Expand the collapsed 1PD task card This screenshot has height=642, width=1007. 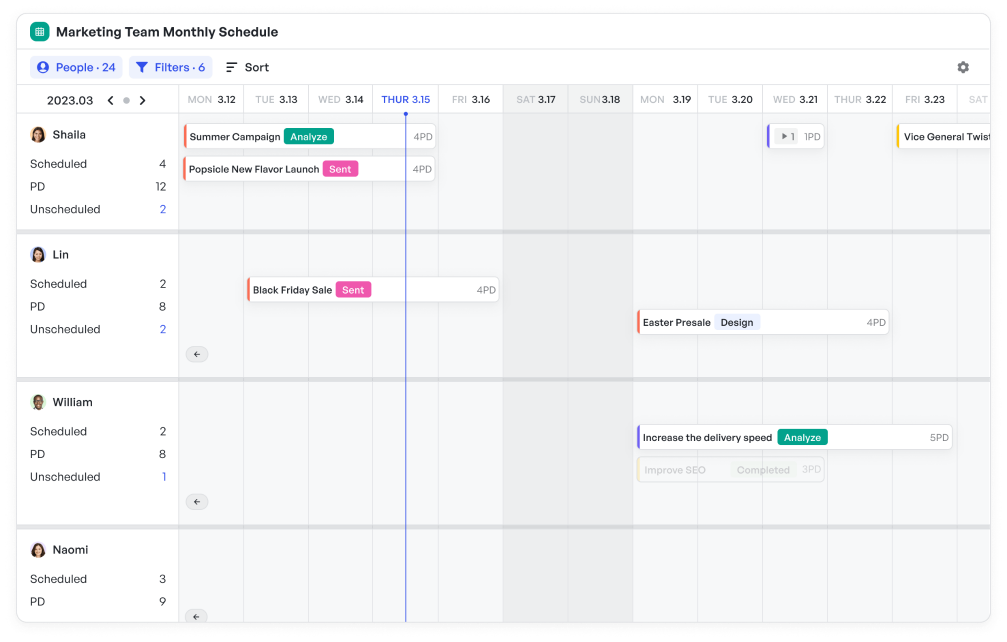click(787, 137)
